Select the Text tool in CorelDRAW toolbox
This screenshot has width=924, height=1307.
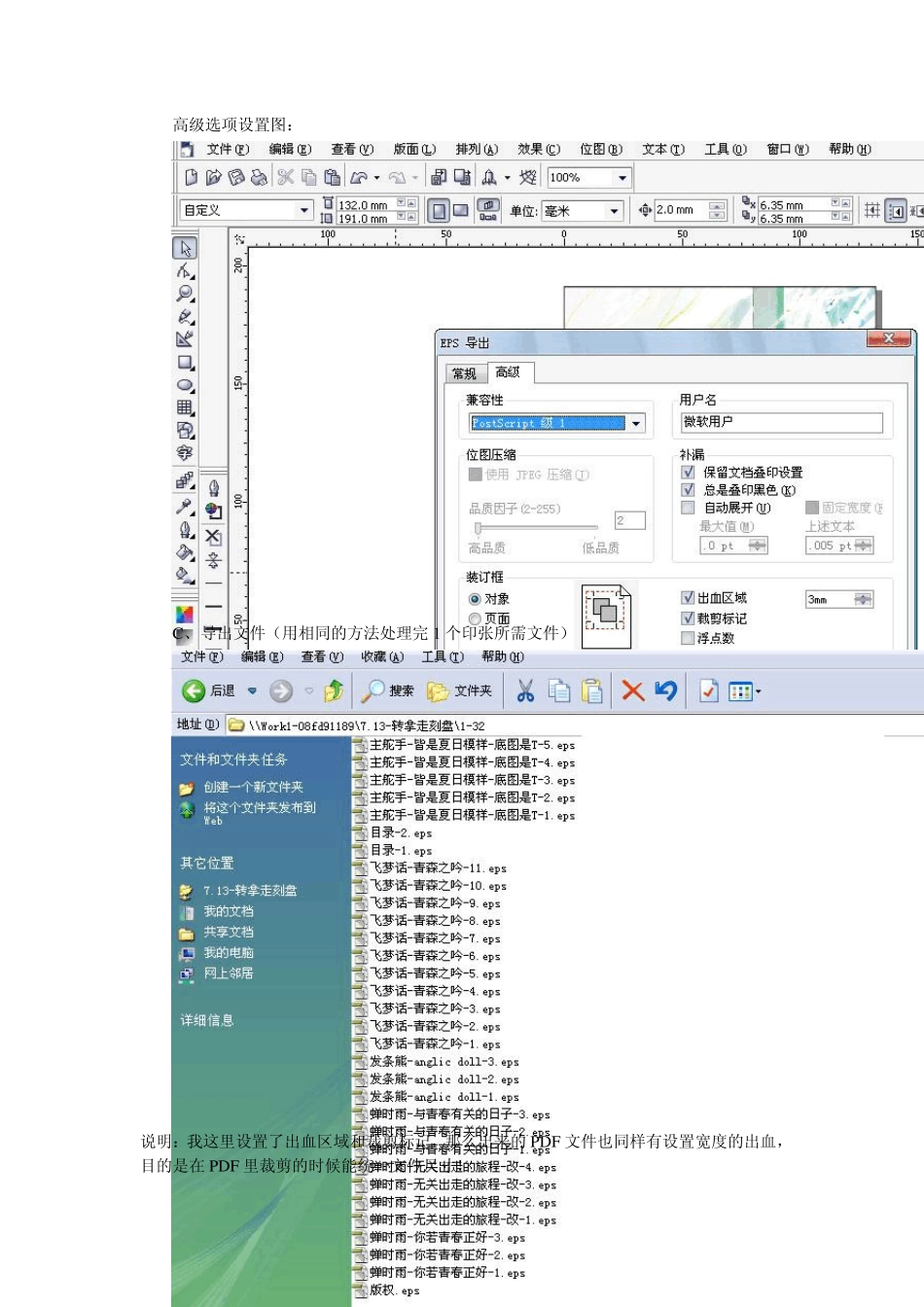(x=185, y=453)
